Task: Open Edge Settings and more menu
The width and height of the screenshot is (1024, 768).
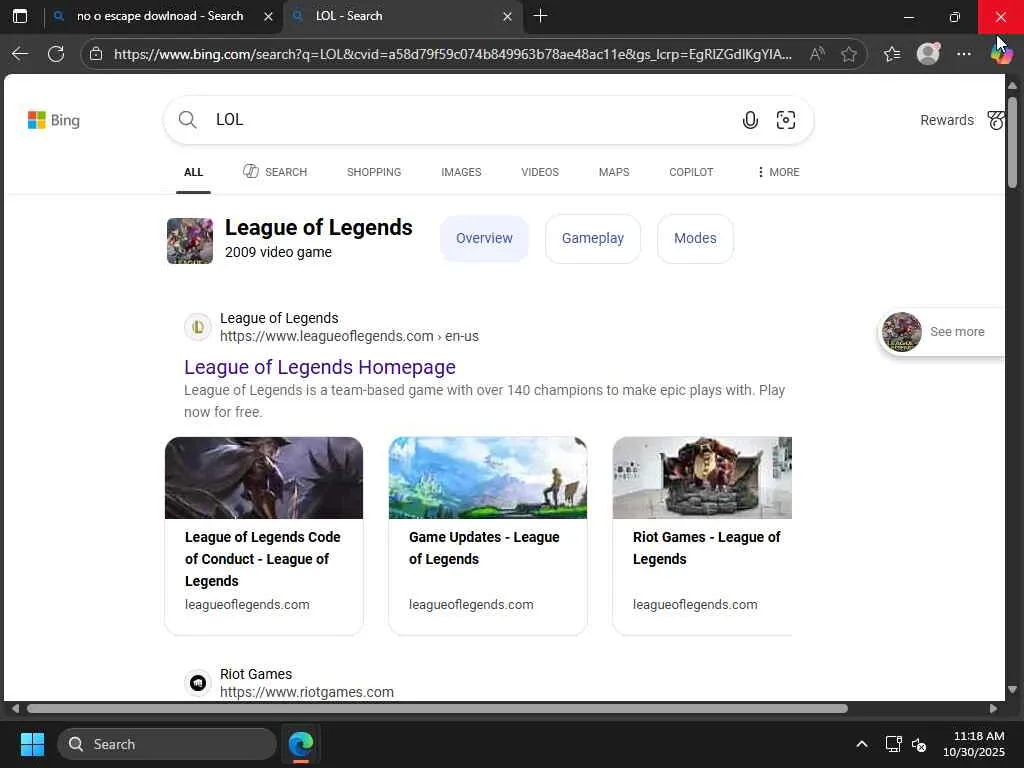Action: (x=963, y=54)
